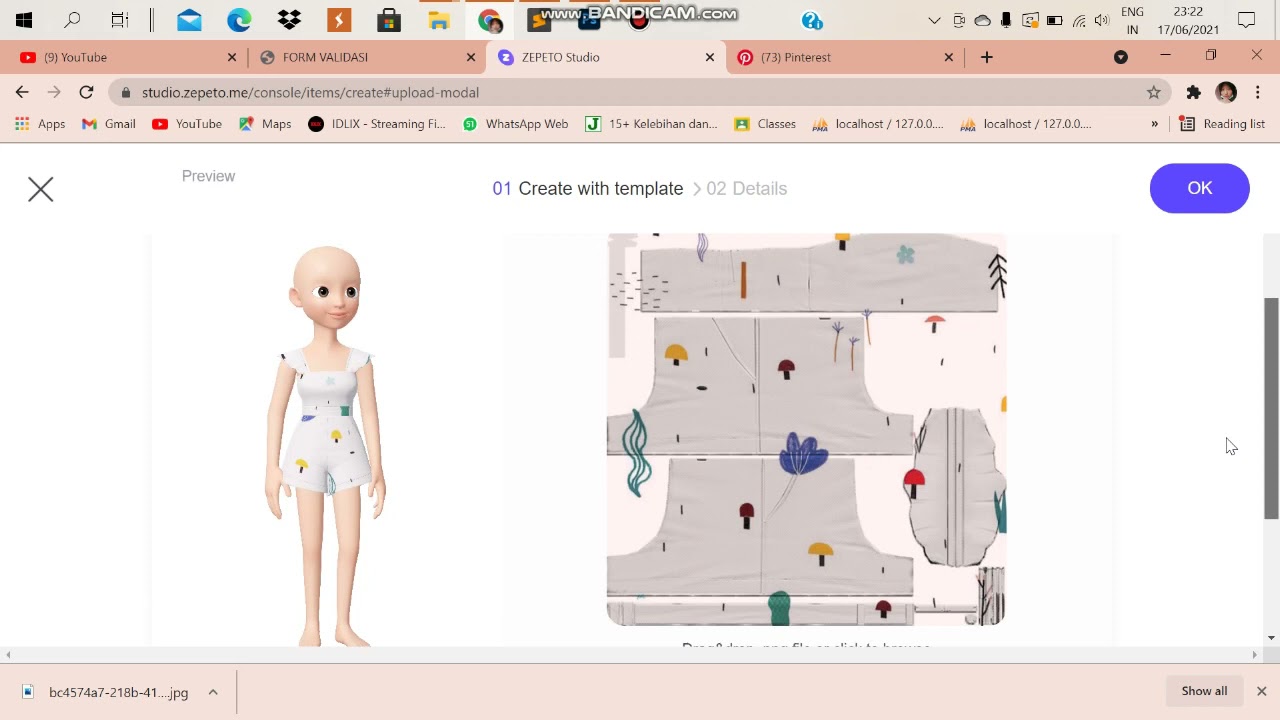1280x720 pixels.
Task: Click the vertical page scrollbar
Action: coord(1271,408)
